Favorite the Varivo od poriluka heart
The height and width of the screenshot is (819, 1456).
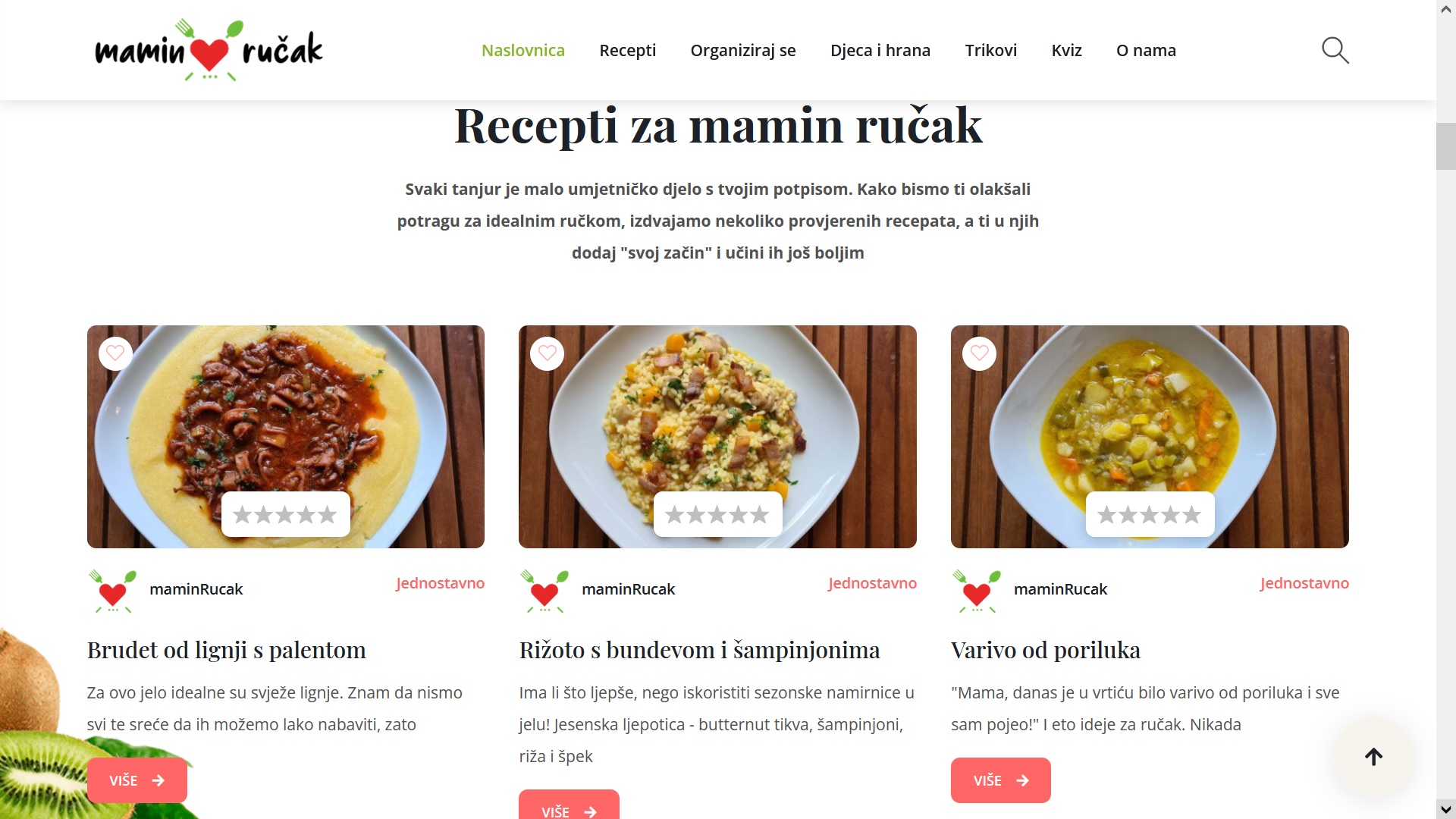[979, 353]
